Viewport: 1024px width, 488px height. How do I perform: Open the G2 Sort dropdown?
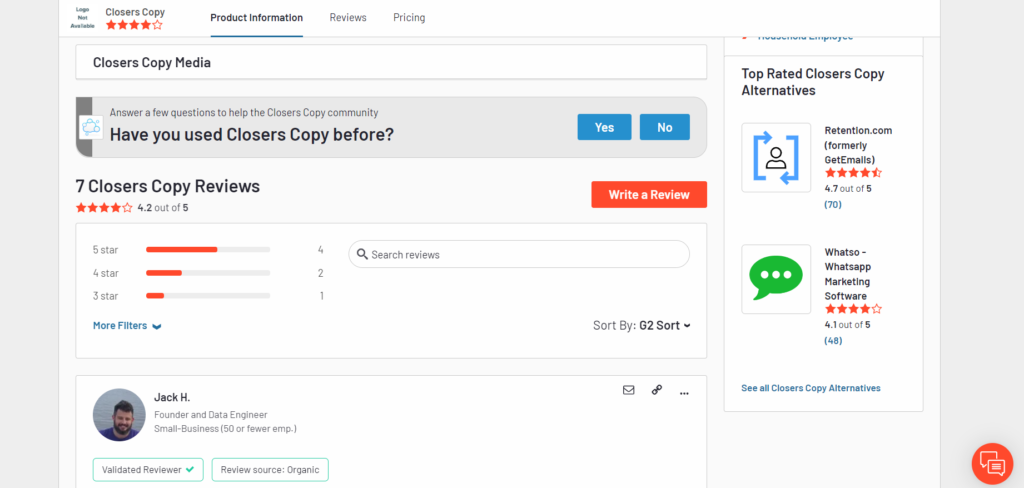point(664,325)
